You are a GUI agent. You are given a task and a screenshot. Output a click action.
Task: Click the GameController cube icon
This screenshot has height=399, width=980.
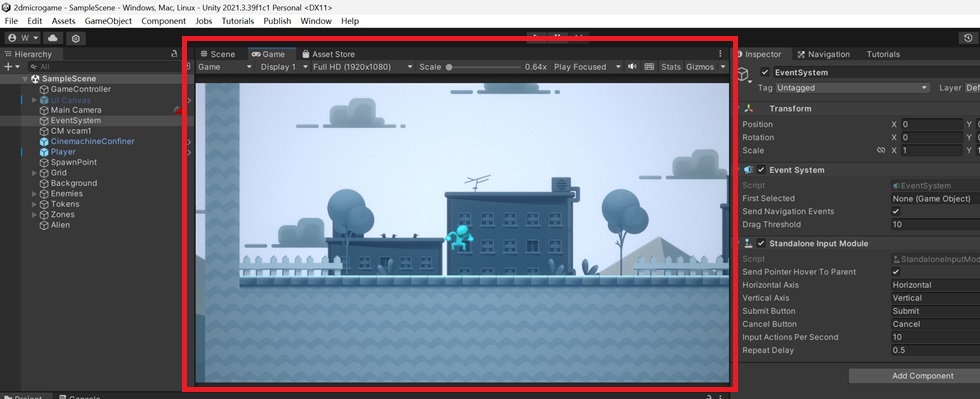44,89
